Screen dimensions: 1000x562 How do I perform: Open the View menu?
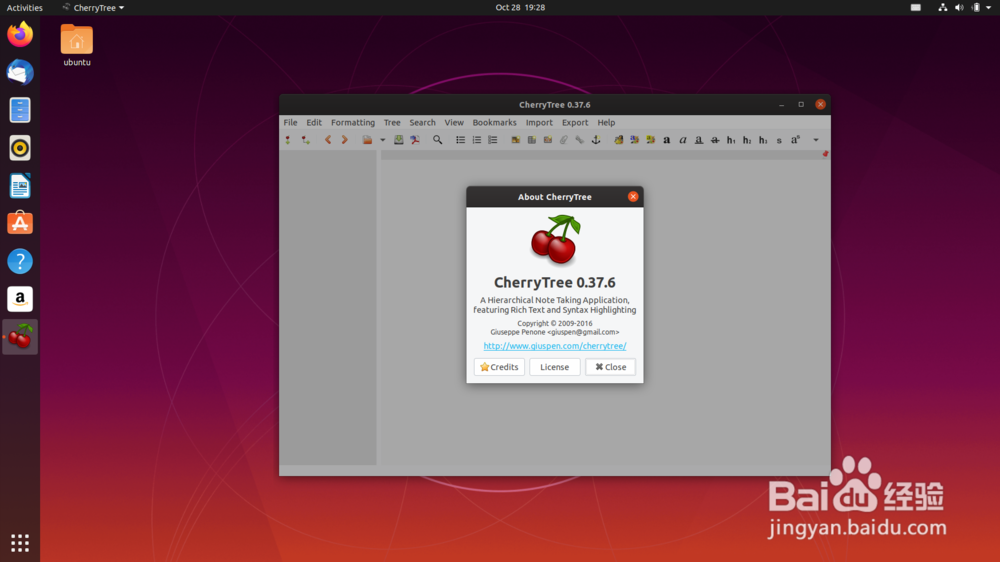coord(454,122)
